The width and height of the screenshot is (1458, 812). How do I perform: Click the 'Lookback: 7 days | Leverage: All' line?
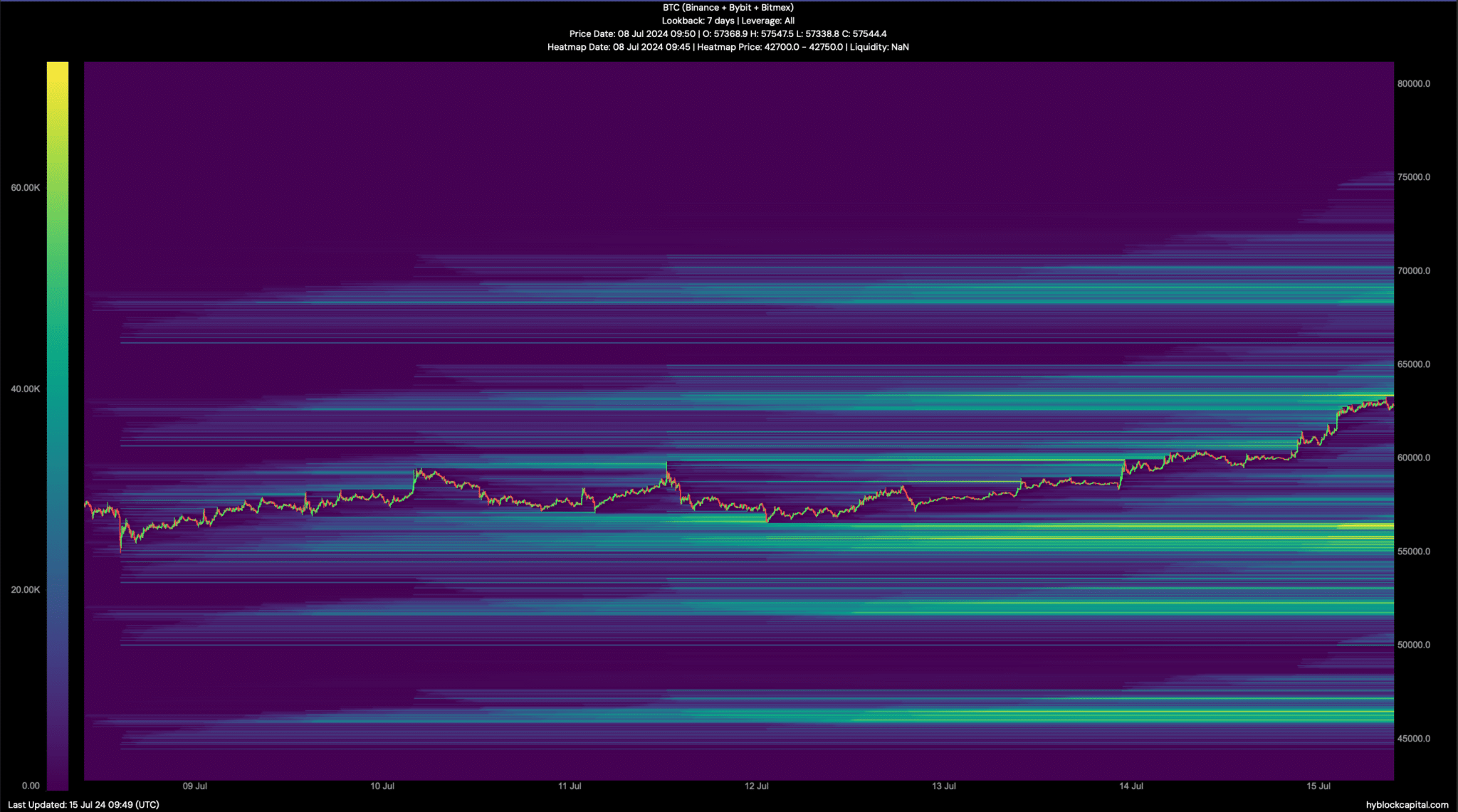(x=728, y=21)
